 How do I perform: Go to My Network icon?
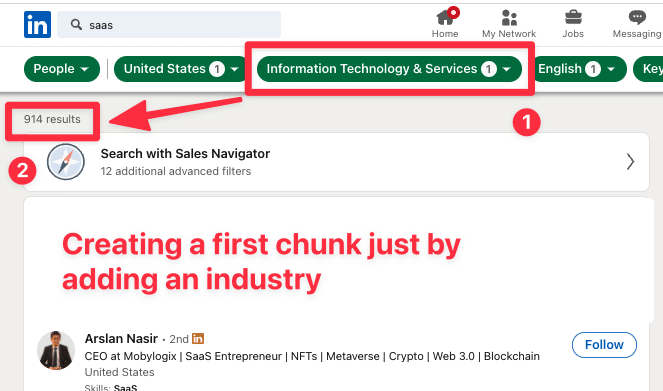pos(509,18)
